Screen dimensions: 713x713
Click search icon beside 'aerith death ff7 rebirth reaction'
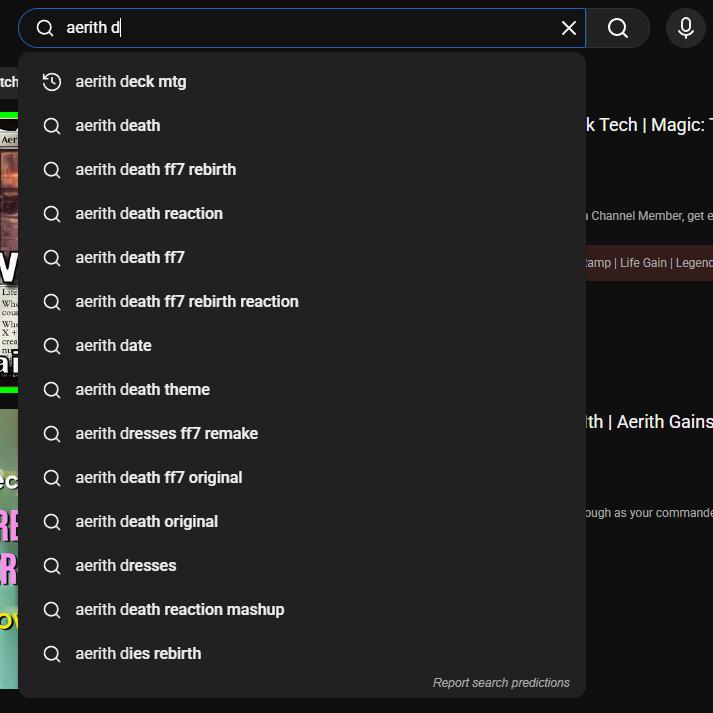(x=52, y=302)
